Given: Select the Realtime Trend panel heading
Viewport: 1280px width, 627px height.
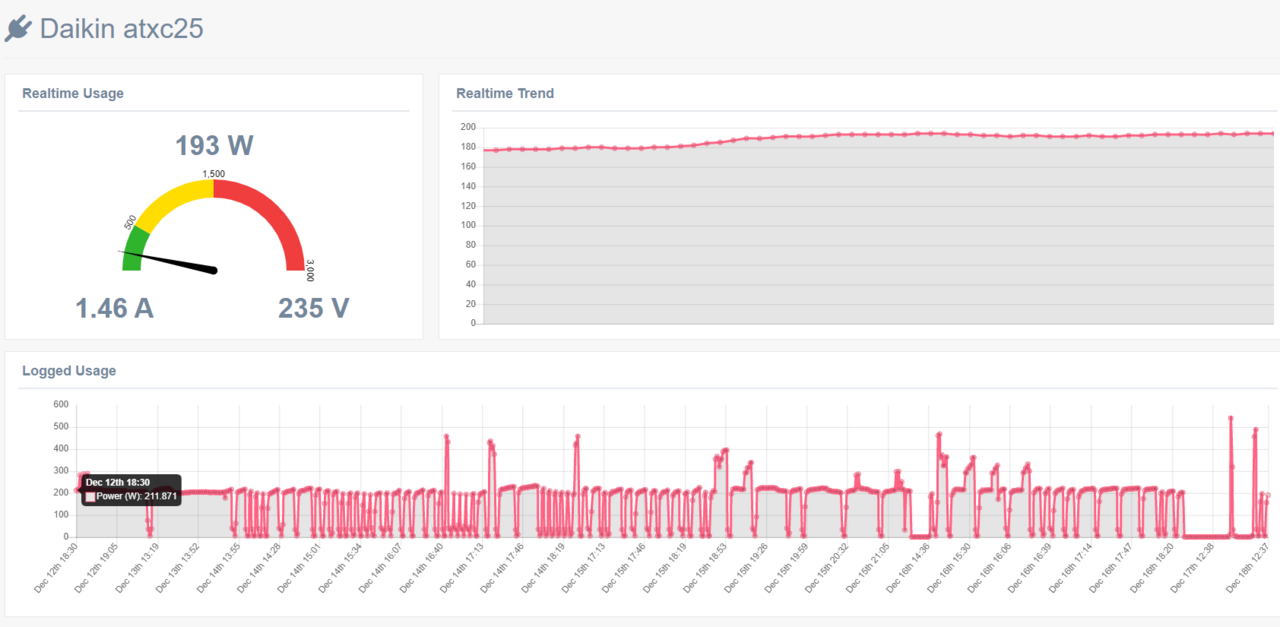Looking at the screenshot, I should click(505, 93).
